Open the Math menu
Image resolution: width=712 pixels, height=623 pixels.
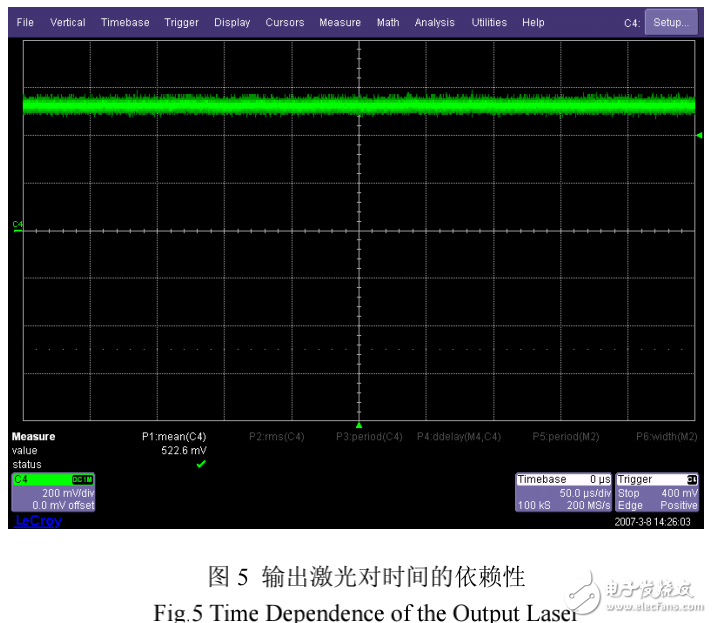coord(388,22)
